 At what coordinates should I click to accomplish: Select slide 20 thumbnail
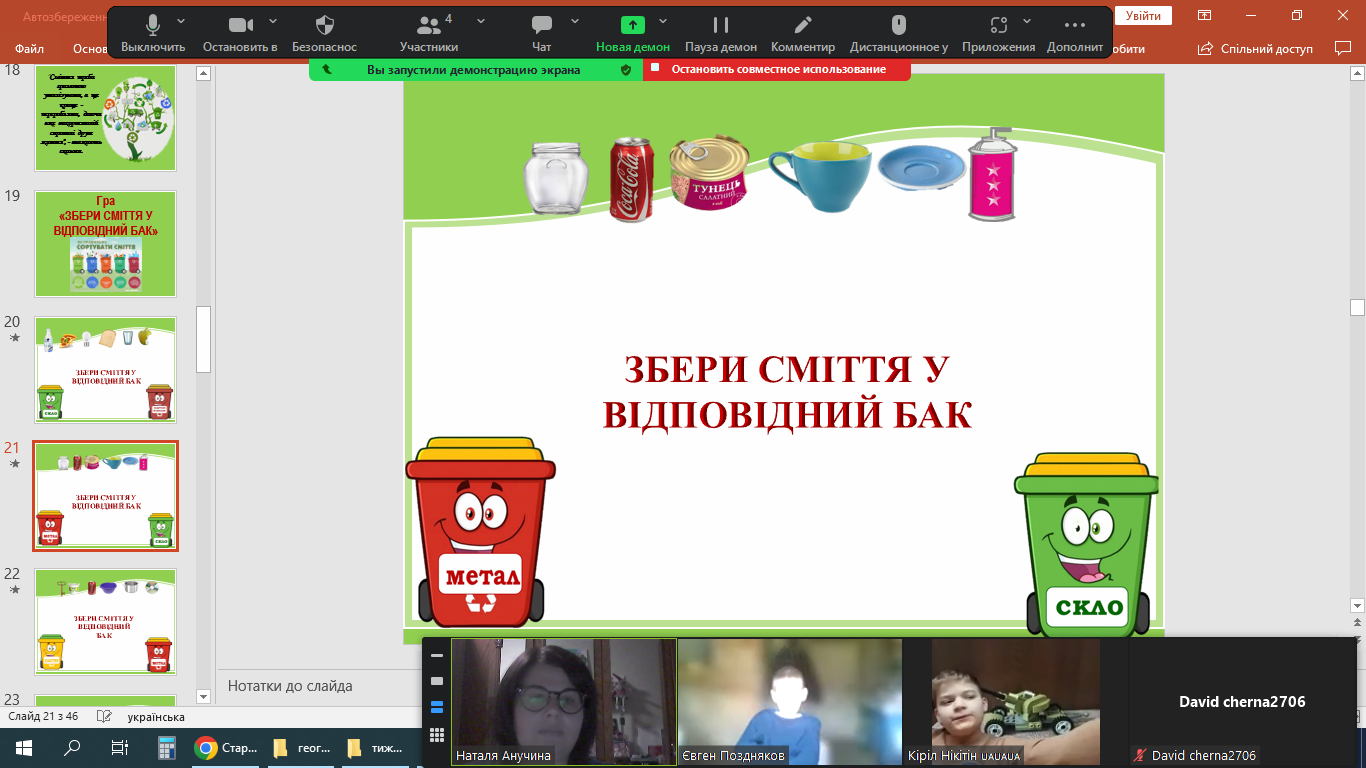(106, 370)
